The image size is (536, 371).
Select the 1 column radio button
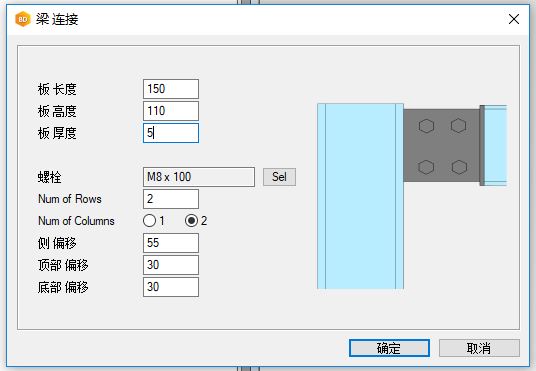[x=149, y=221]
